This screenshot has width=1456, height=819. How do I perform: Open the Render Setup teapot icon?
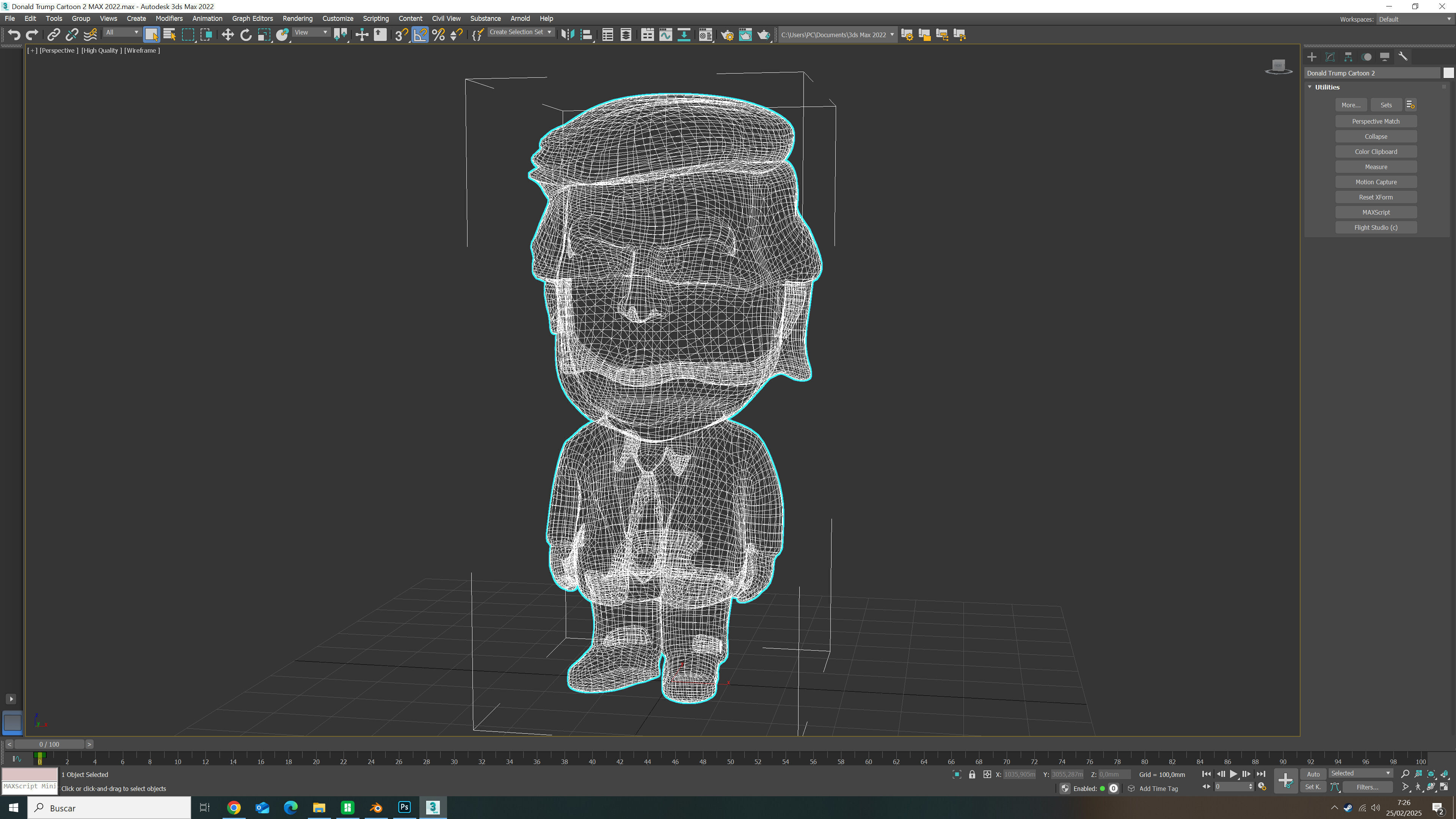(727, 35)
